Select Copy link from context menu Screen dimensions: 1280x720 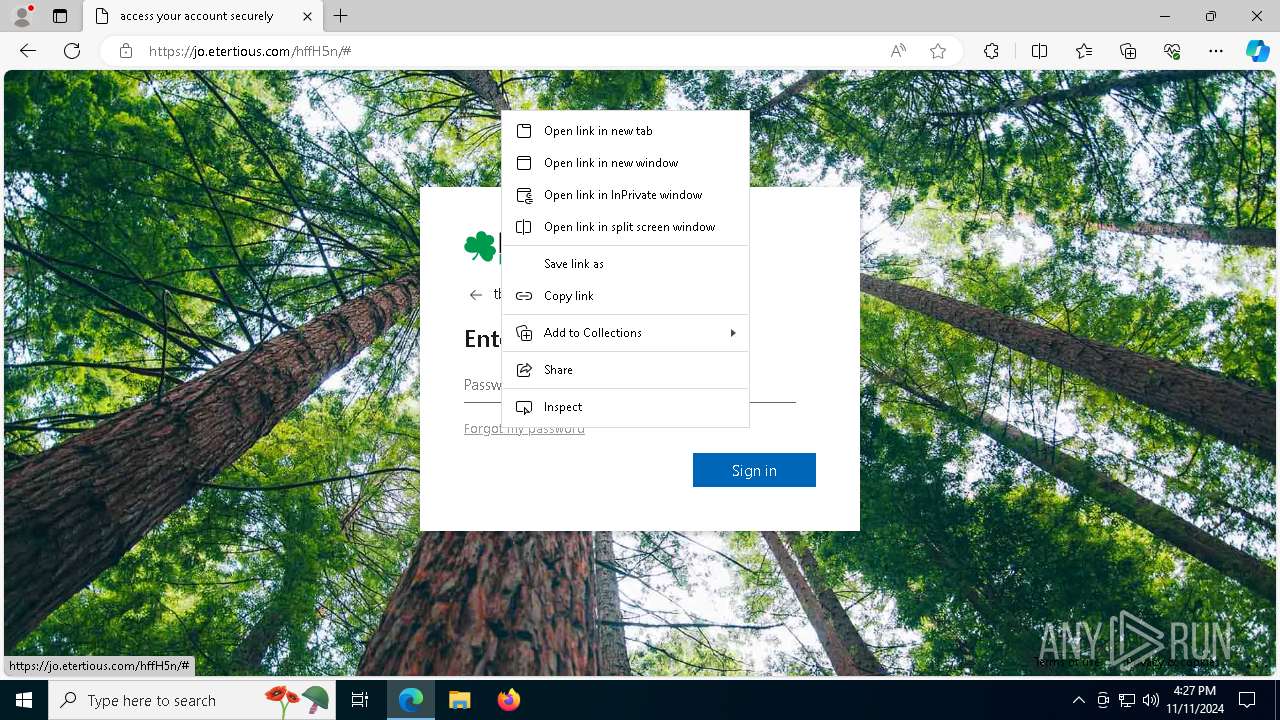[625, 296]
